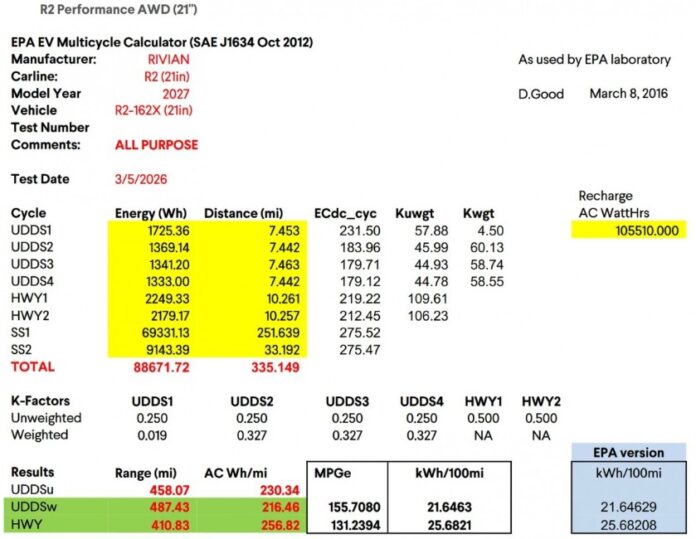The height and width of the screenshot is (539, 696).
Task: Click Model Year value 2027
Action: [176, 94]
